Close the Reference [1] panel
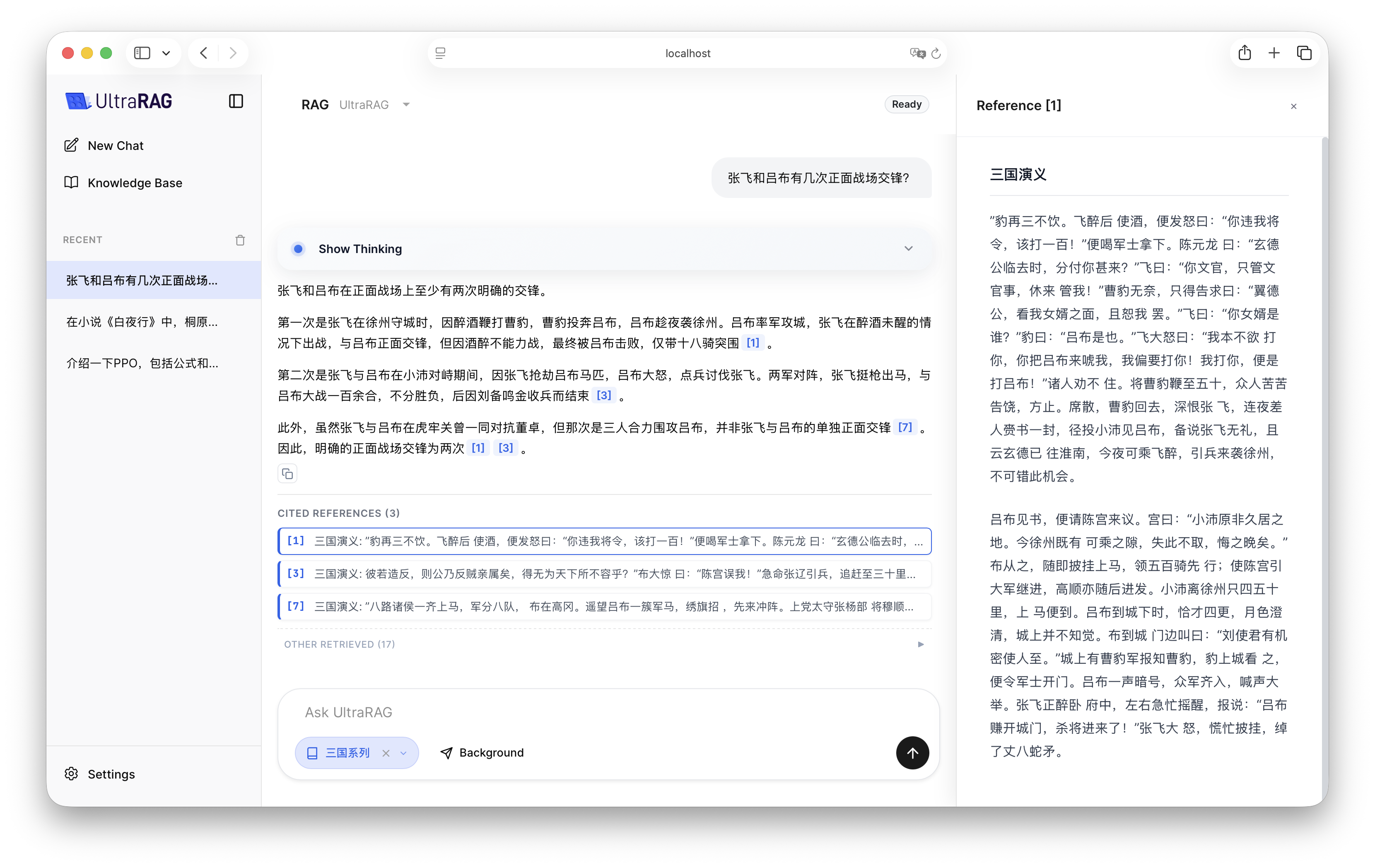Viewport: 1375px width, 868px height. click(1293, 106)
